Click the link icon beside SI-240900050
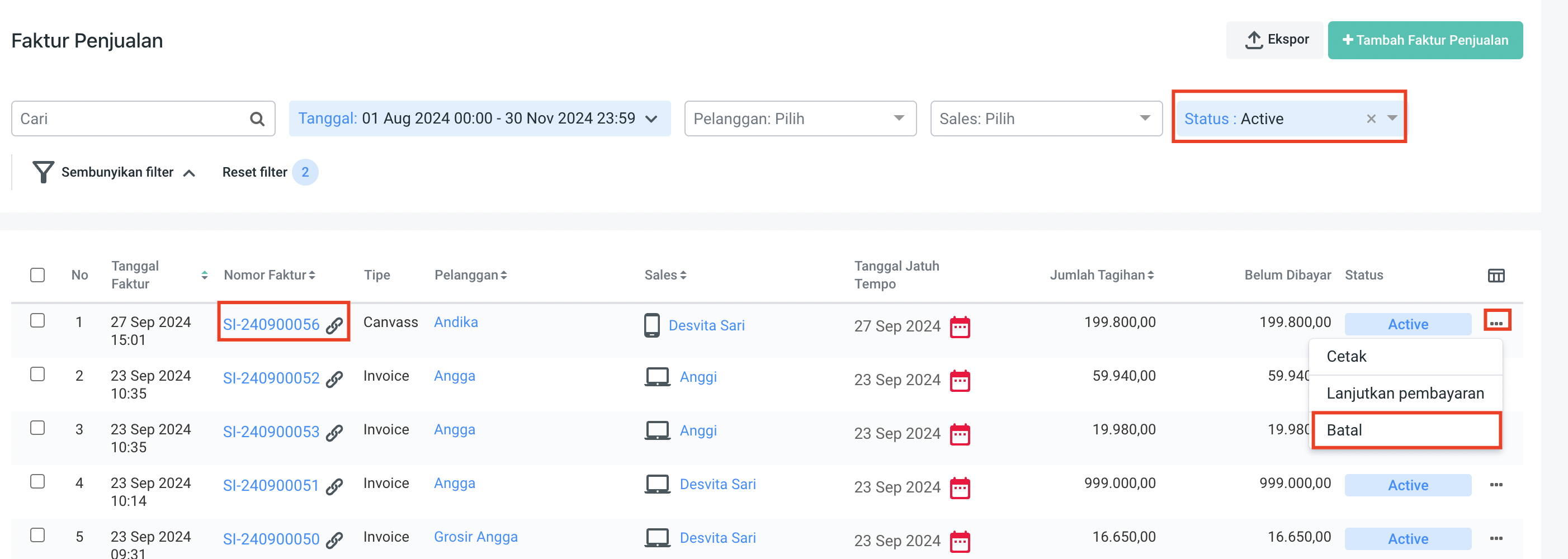The image size is (1568, 559). (x=334, y=539)
